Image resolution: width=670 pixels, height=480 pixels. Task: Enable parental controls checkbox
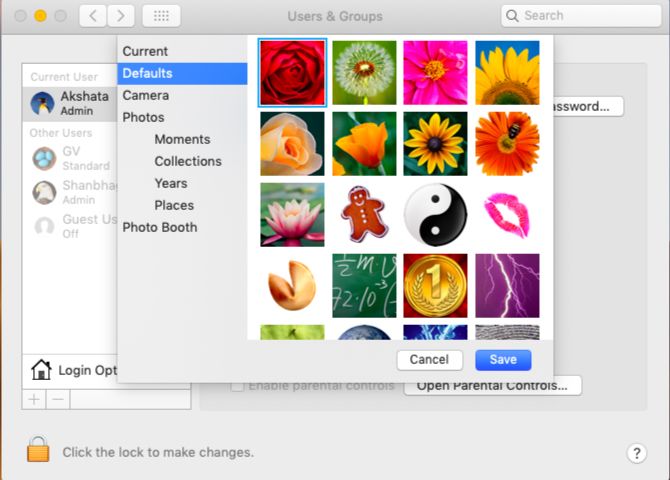coord(238,385)
